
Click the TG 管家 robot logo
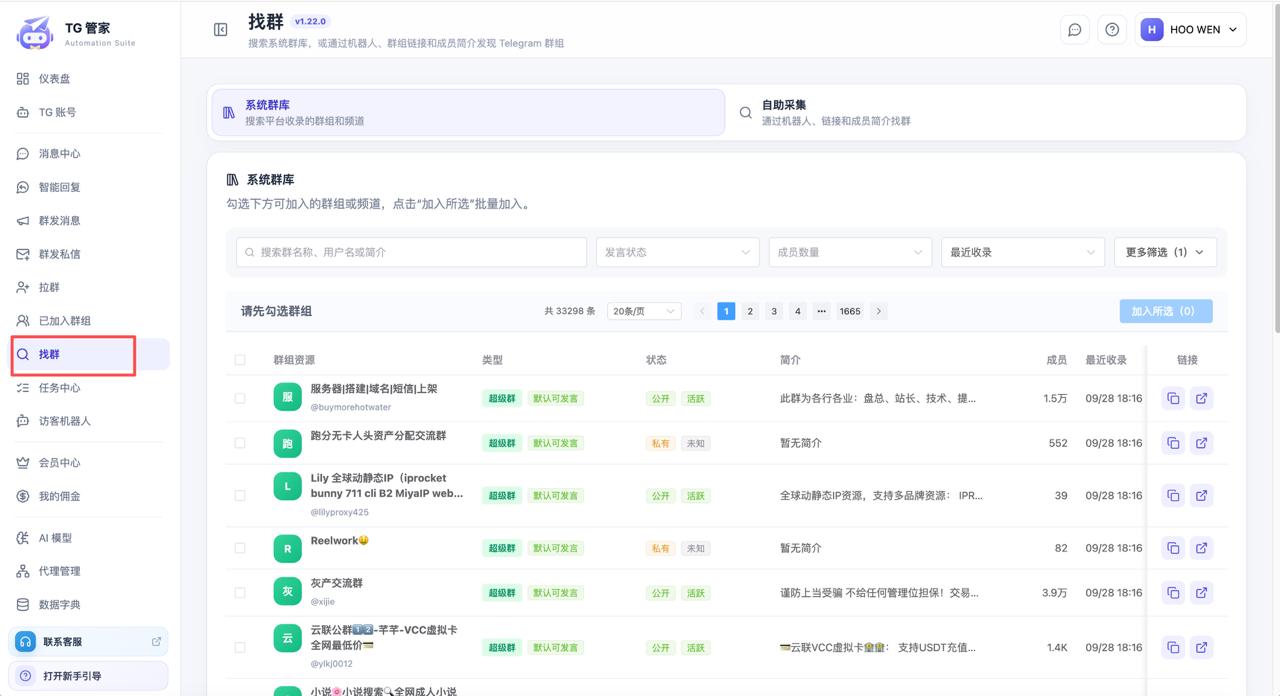(x=35, y=32)
